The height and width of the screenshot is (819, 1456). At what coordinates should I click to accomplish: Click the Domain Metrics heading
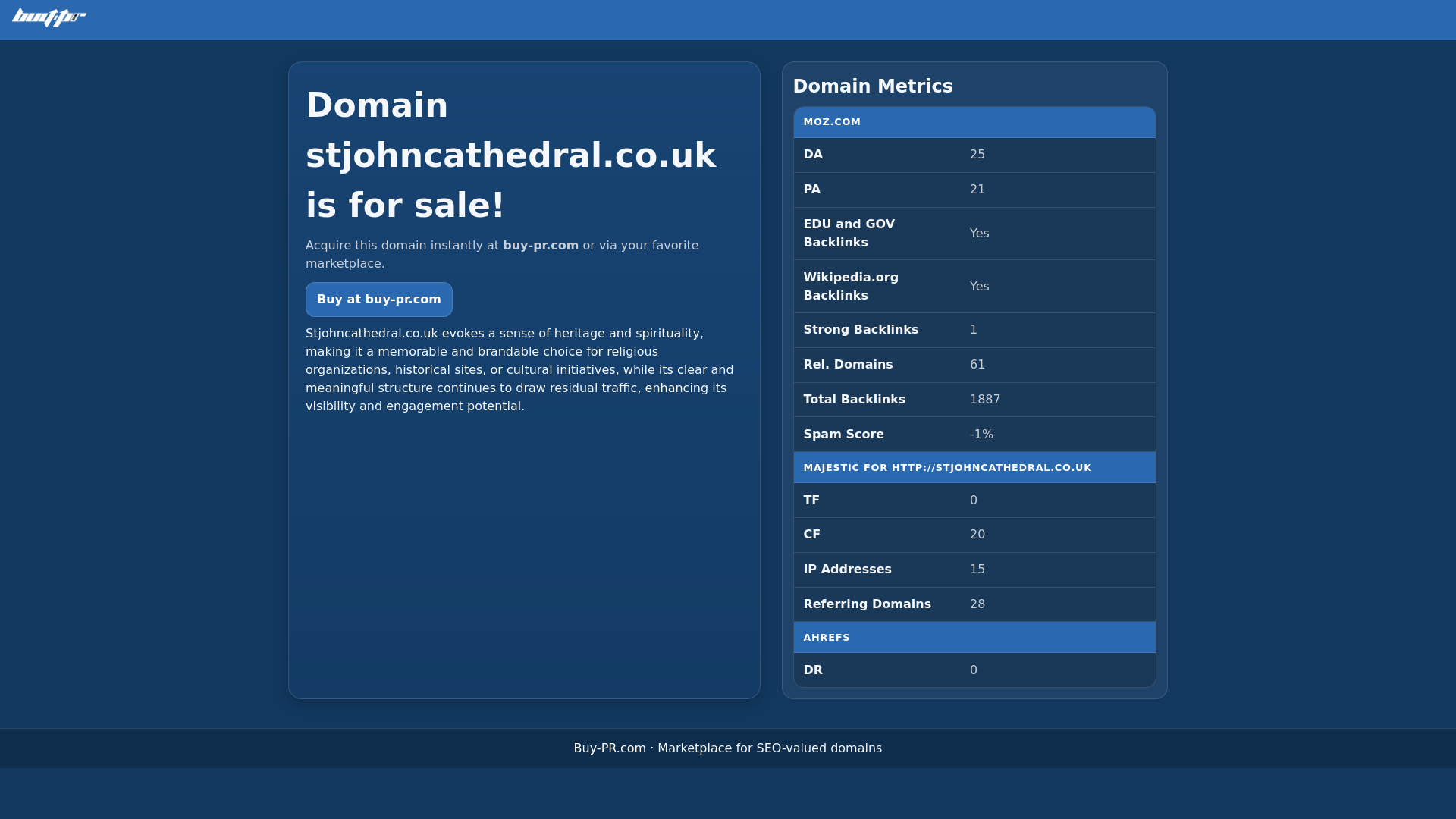point(873,86)
